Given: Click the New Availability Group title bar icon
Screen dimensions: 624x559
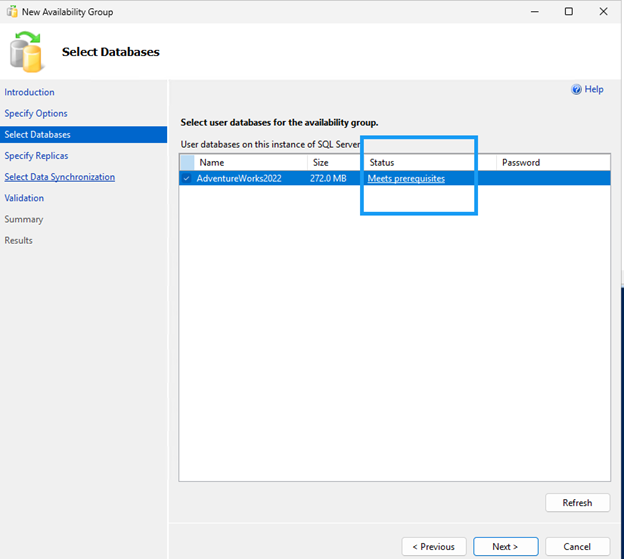Looking at the screenshot, I should pyautogui.click(x=12, y=12).
